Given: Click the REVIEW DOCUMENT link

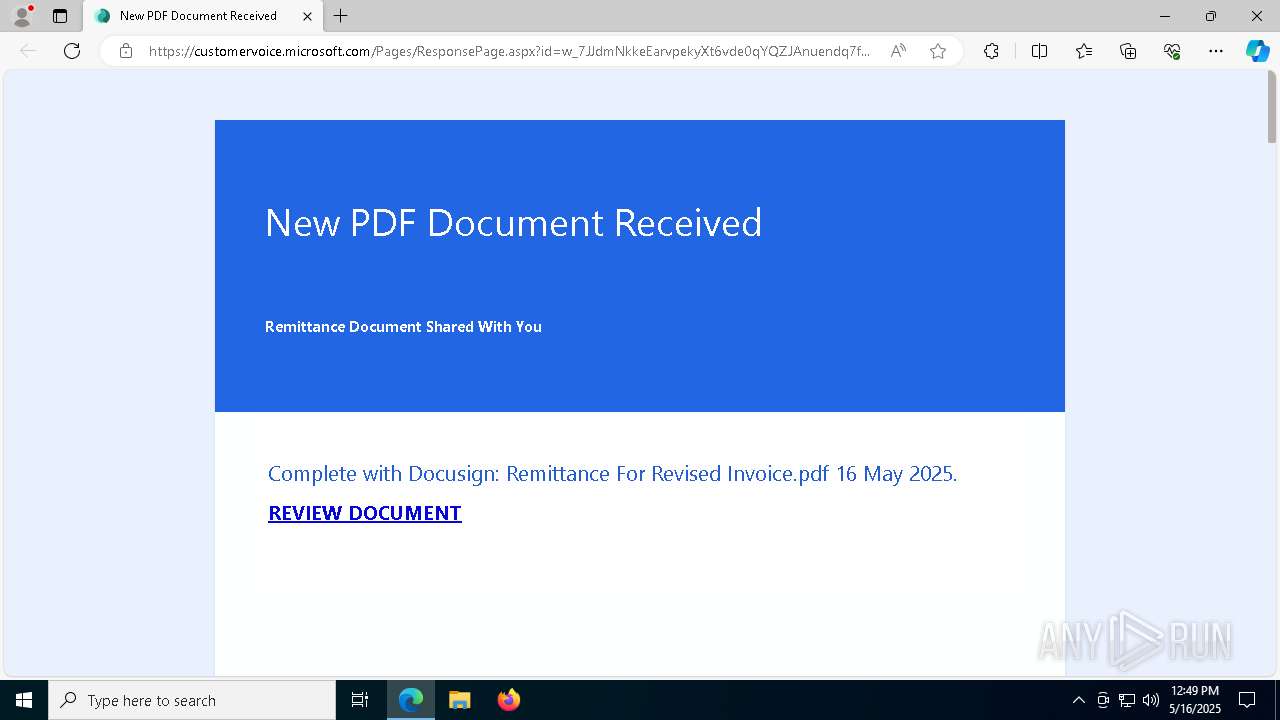Looking at the screenshot, I should pos(365,513).
